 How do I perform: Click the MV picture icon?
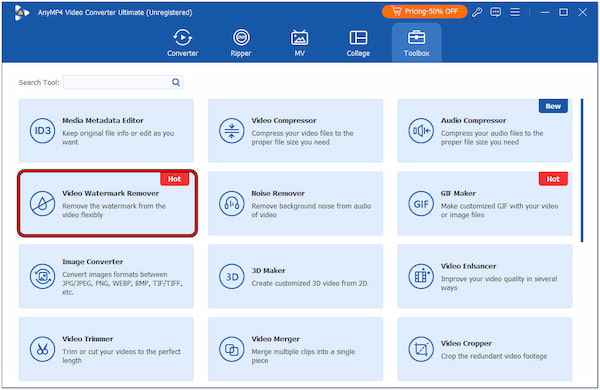[x=299, y=38]
